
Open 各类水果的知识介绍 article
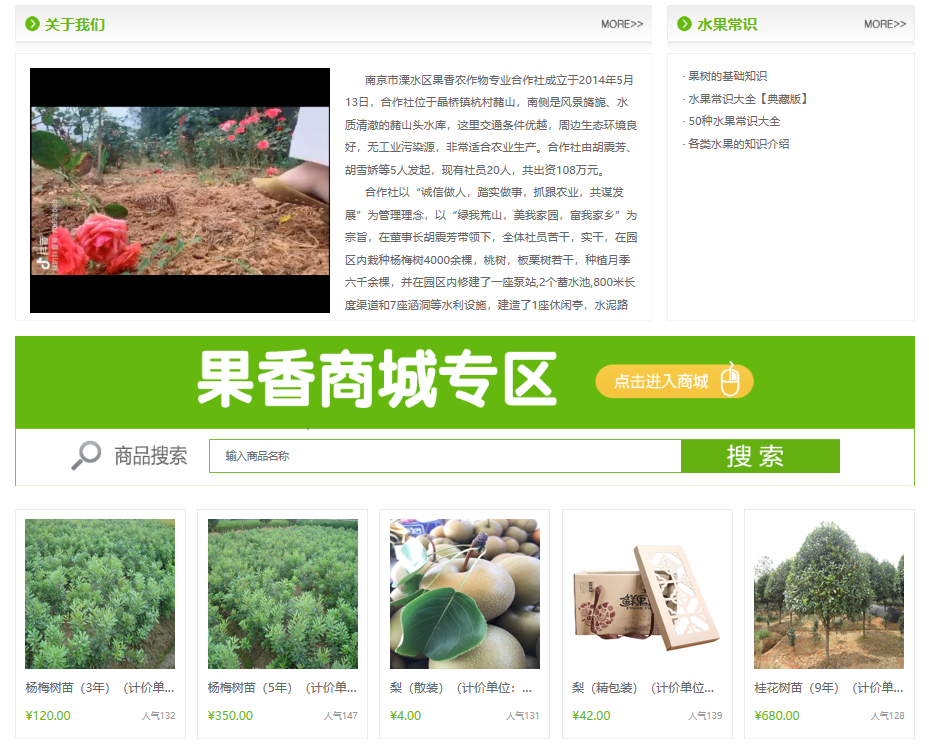(x=738, y=144)
